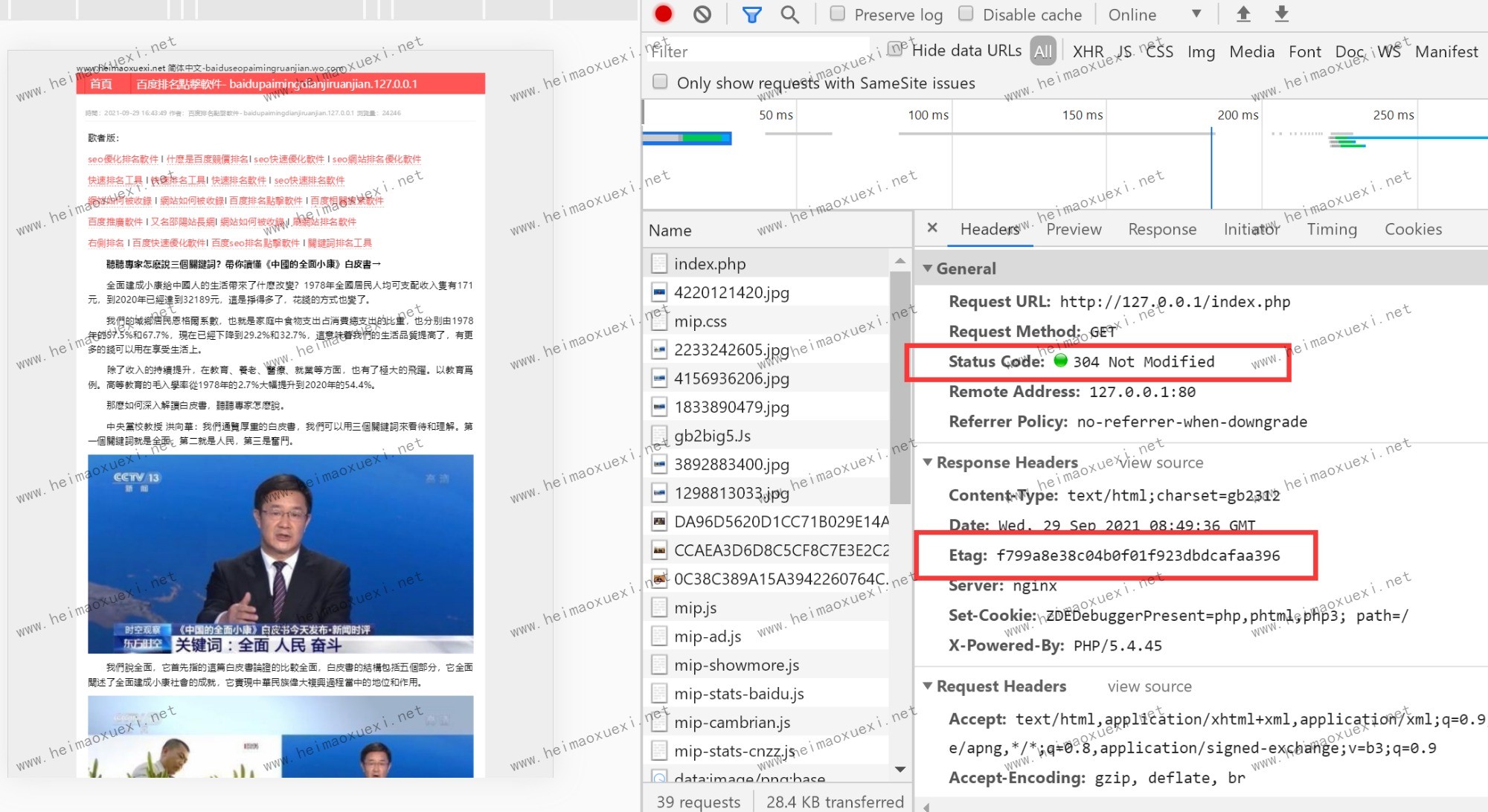Viewport: 1488px width, 812px height.
Task: Click the import HAR upload arrow icon
Action: tap(1243, 14)
